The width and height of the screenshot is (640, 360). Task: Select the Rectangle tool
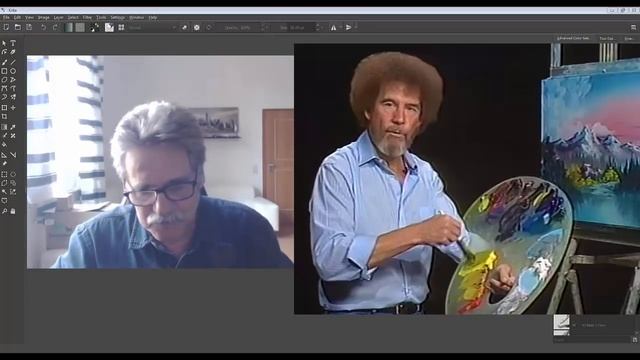coord(4,71)
